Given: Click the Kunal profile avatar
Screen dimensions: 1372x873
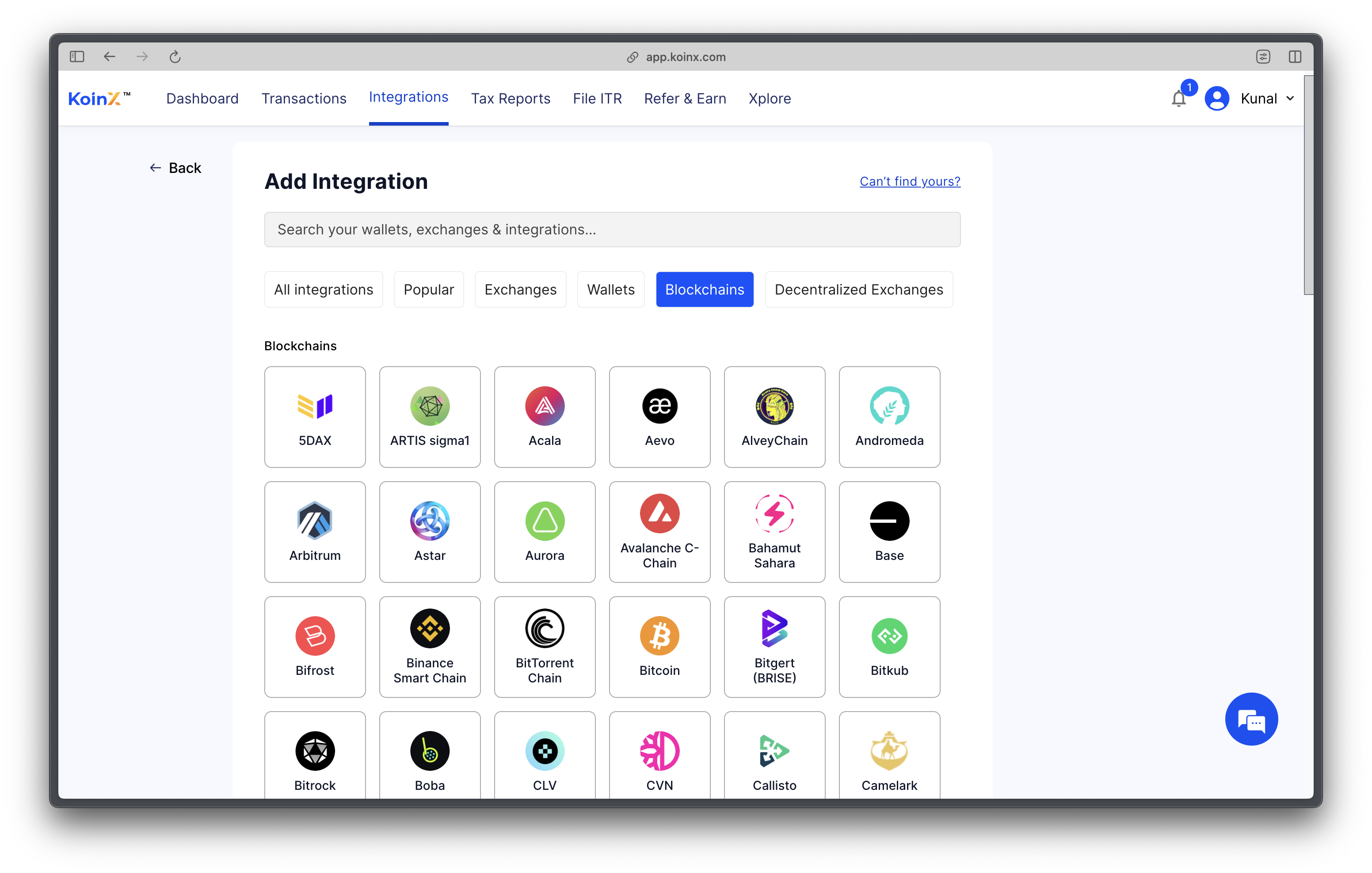Looking at the screenshot, I should click(x=1216, y=99).
